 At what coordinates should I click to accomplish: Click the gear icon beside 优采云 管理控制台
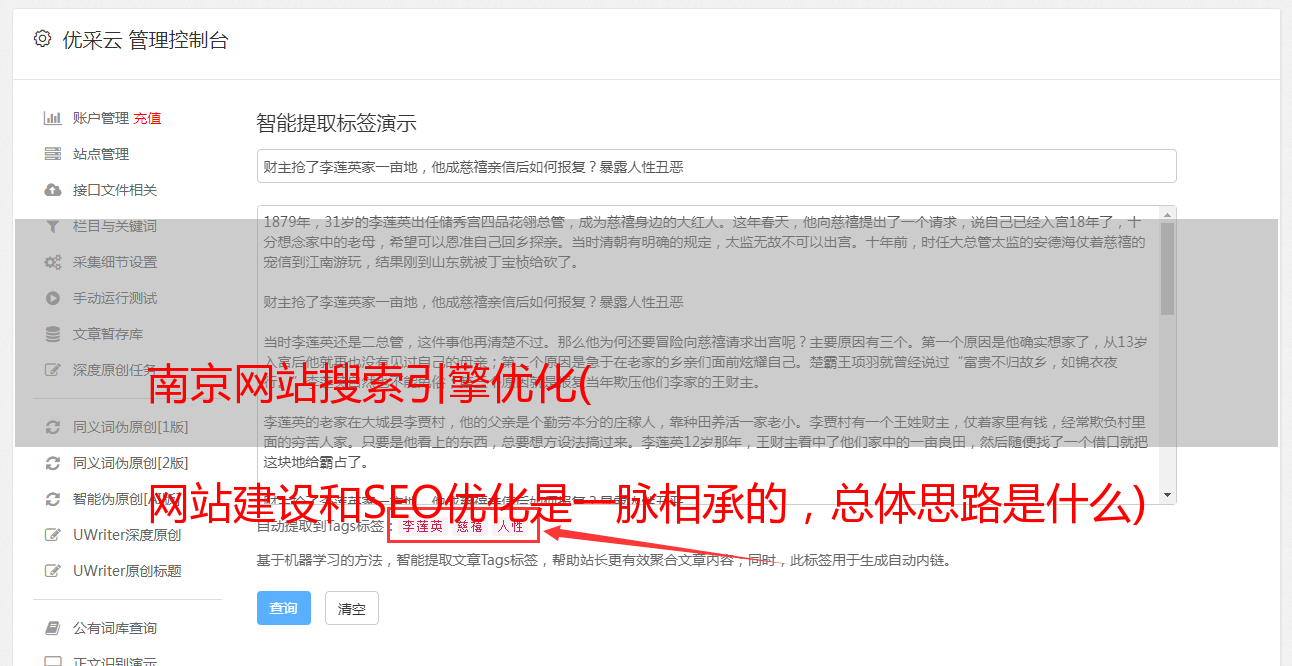pos(42,39)
